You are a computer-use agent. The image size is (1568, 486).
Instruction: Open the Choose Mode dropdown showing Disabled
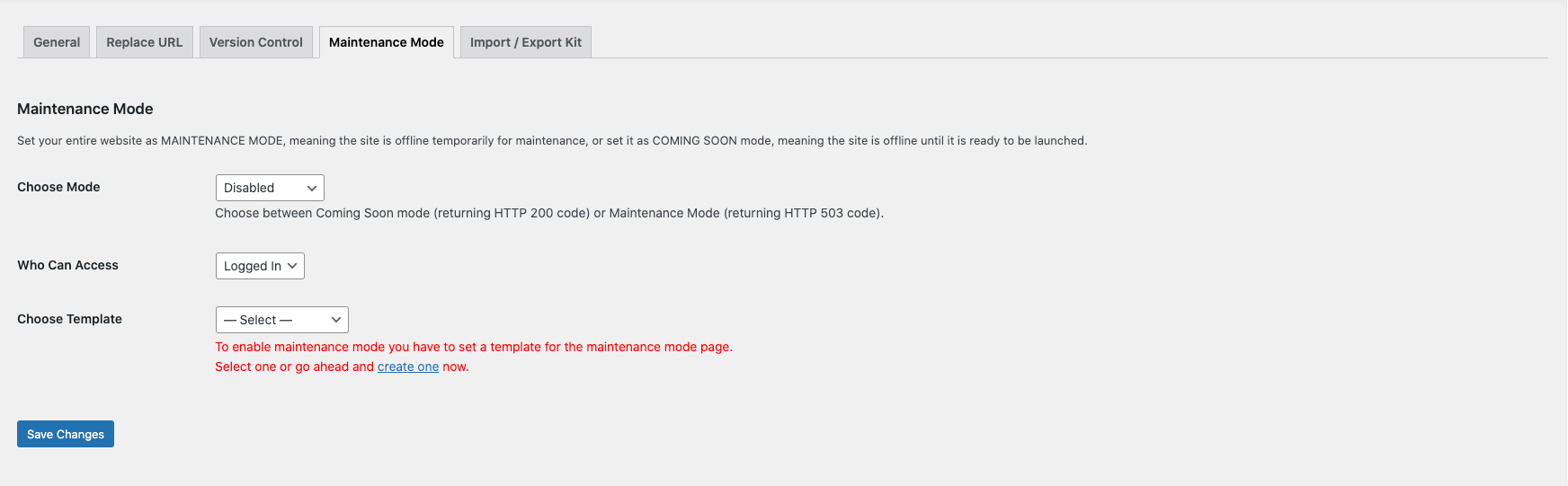click(x=269, y=188)
